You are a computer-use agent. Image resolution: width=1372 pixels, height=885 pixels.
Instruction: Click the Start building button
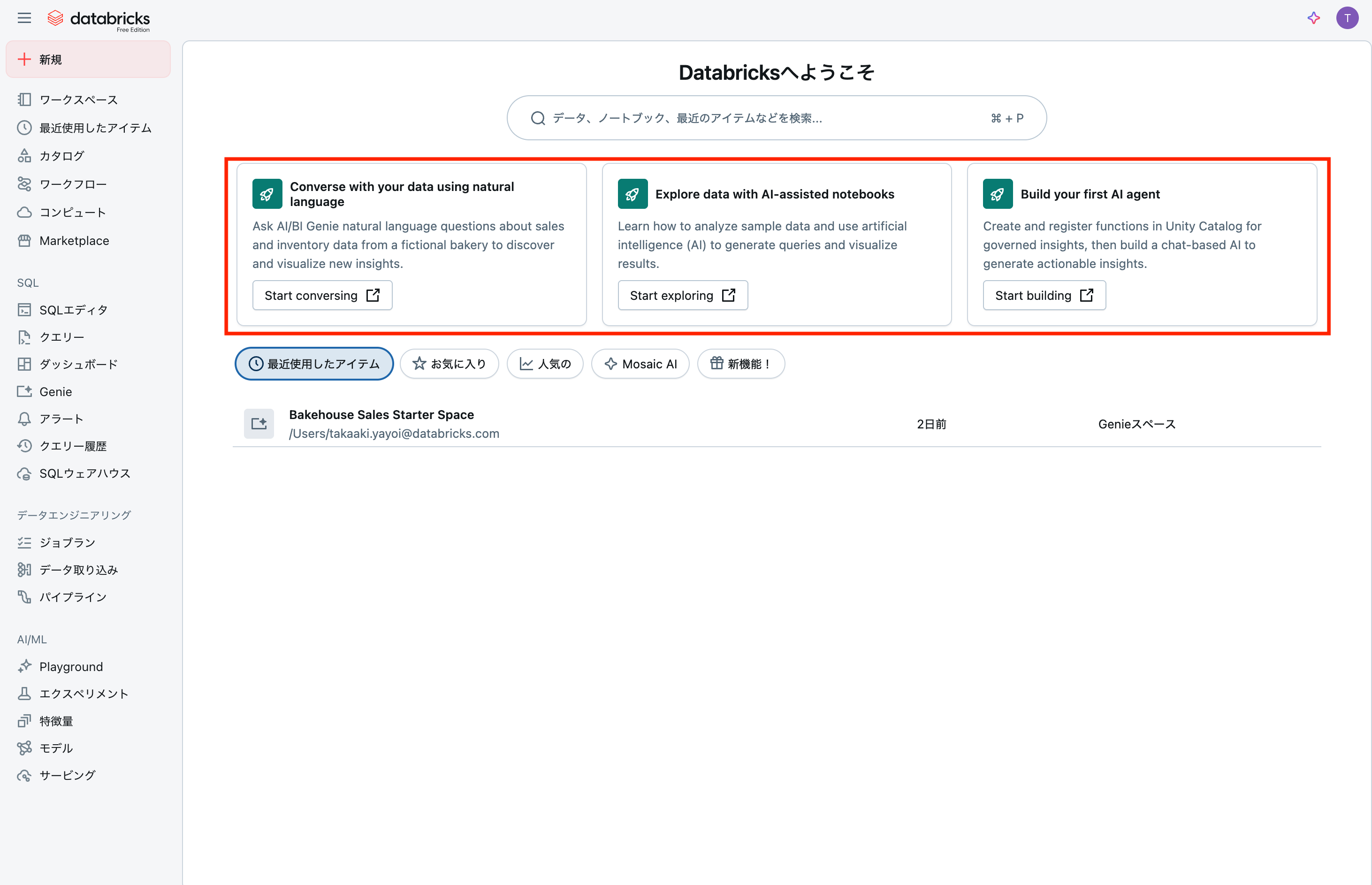pos(1044,295)
